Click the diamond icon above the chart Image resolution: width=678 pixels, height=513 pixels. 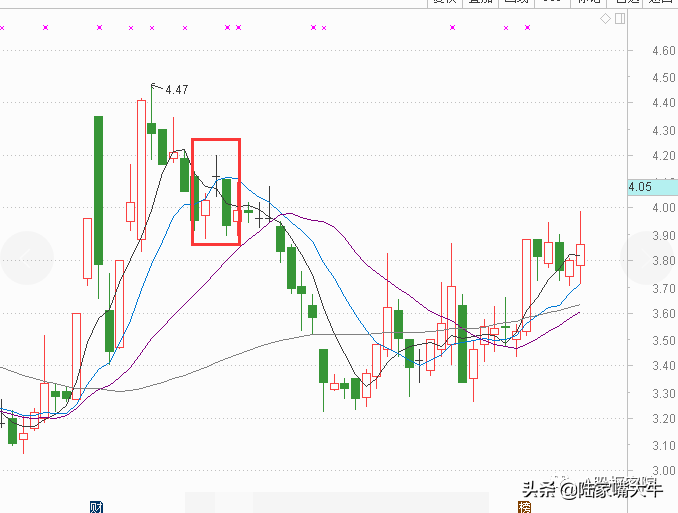(x=605, y=19)
